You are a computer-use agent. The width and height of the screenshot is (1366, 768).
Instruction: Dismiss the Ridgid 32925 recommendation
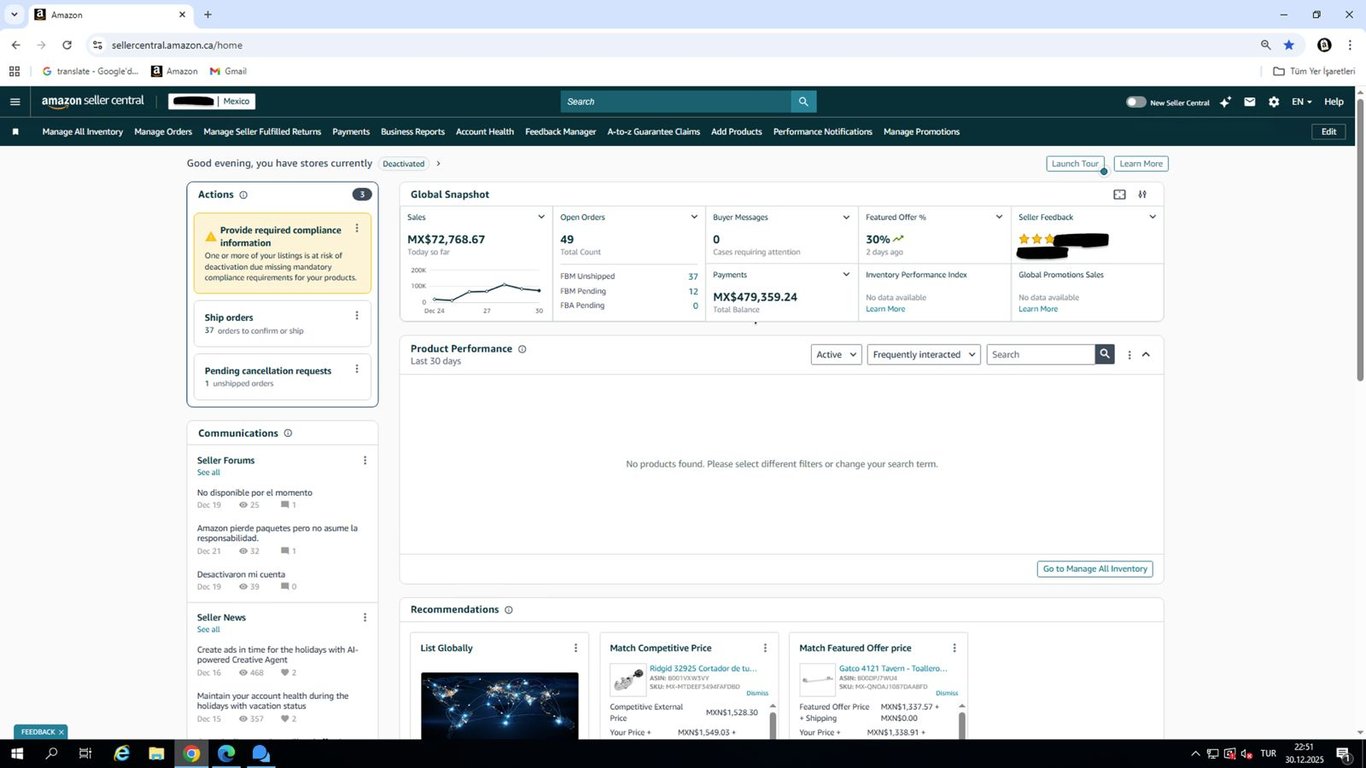(x=757, y=693)
